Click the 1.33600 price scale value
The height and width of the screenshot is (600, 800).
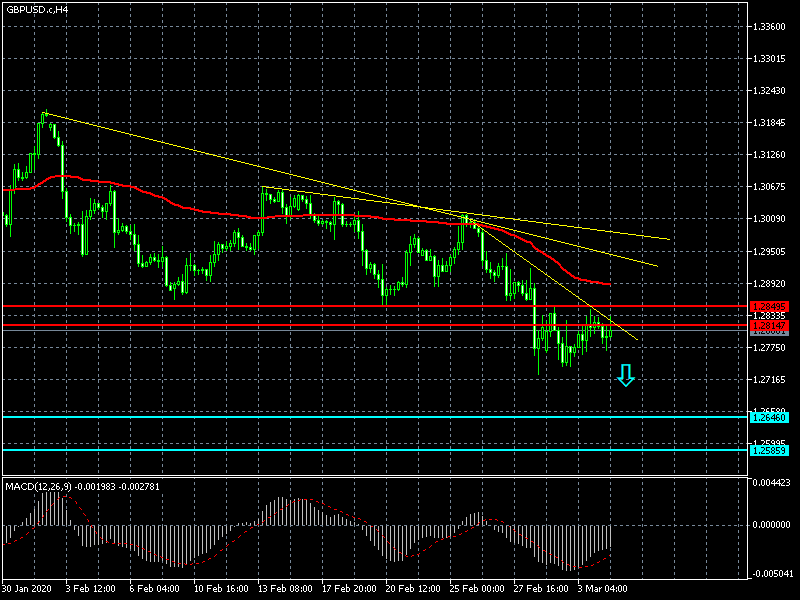[769, 27]
